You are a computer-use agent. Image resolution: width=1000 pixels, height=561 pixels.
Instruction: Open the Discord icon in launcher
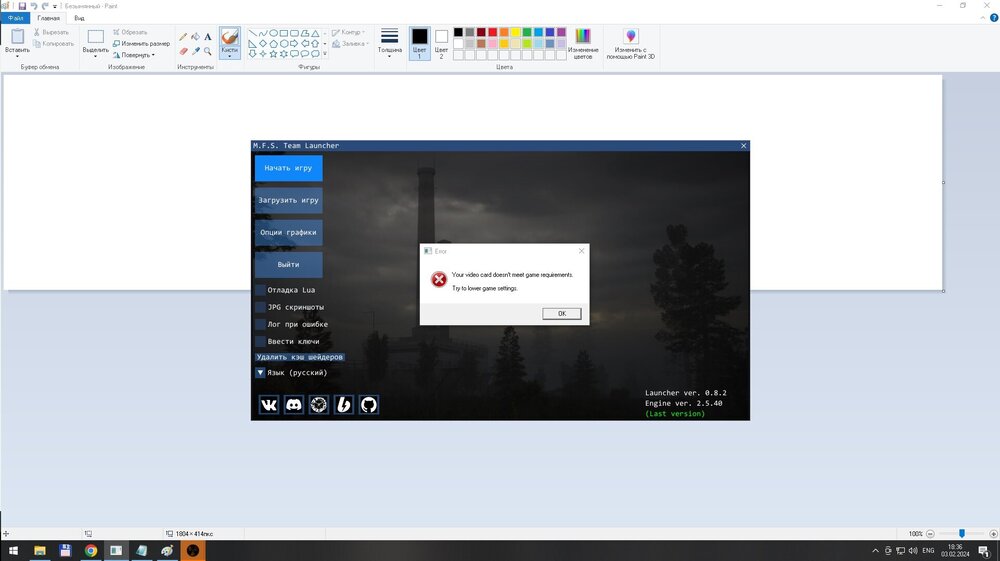pyautogui.click(x=294, y=405)
